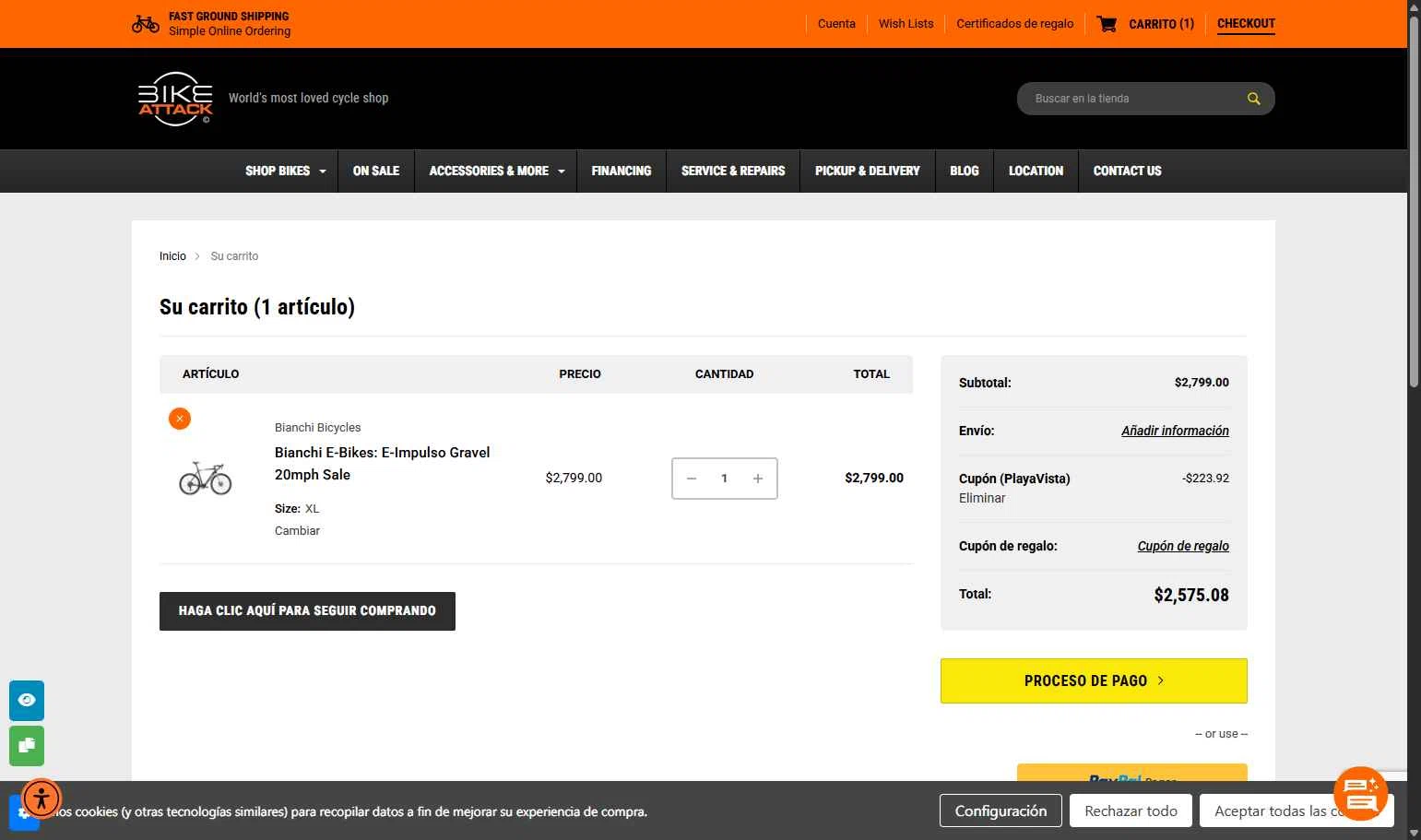Click the bicycle shipping icon

pyautogui.click(x=146, y=24)
